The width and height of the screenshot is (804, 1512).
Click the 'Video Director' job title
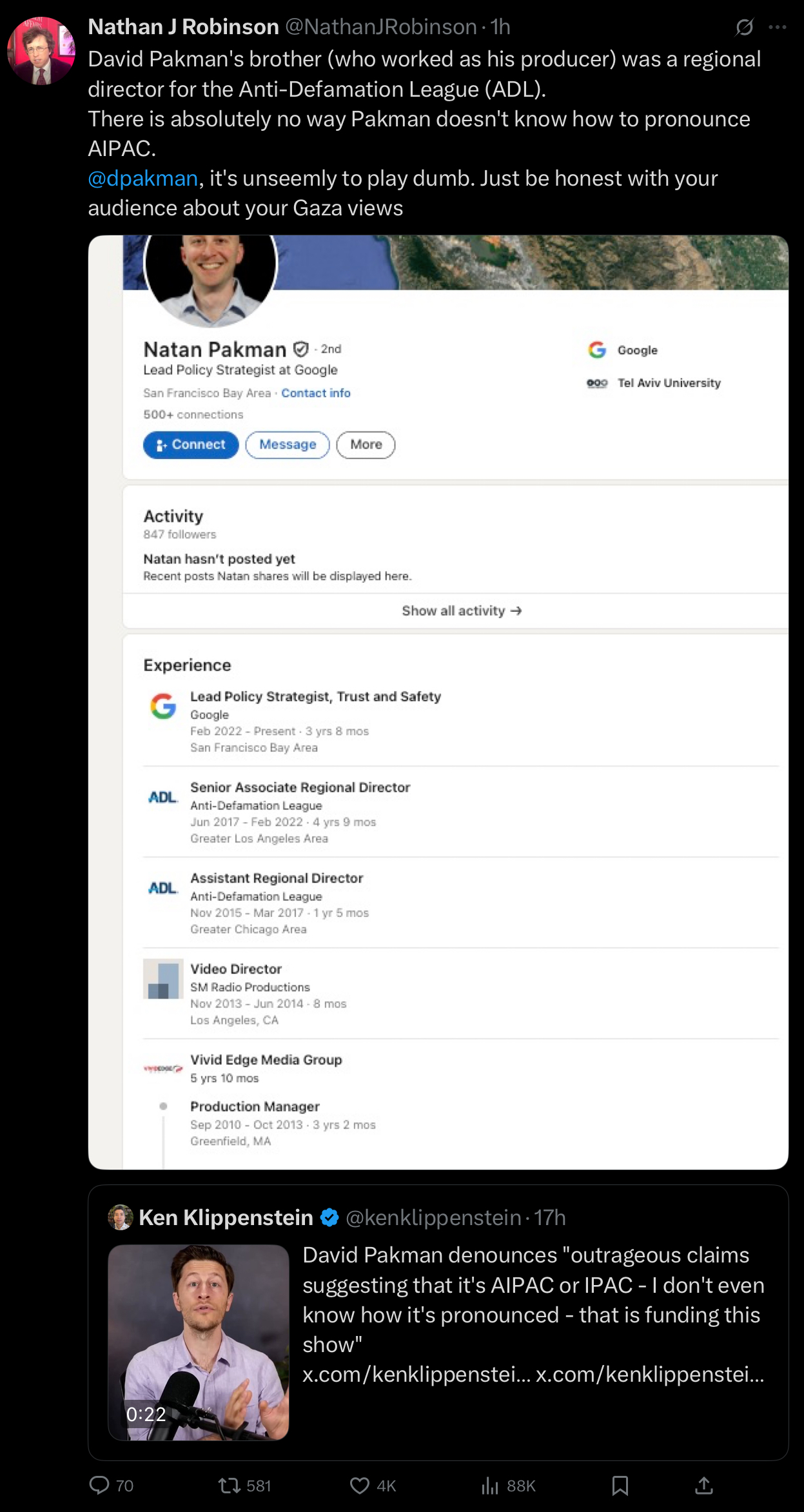[236, 969]
